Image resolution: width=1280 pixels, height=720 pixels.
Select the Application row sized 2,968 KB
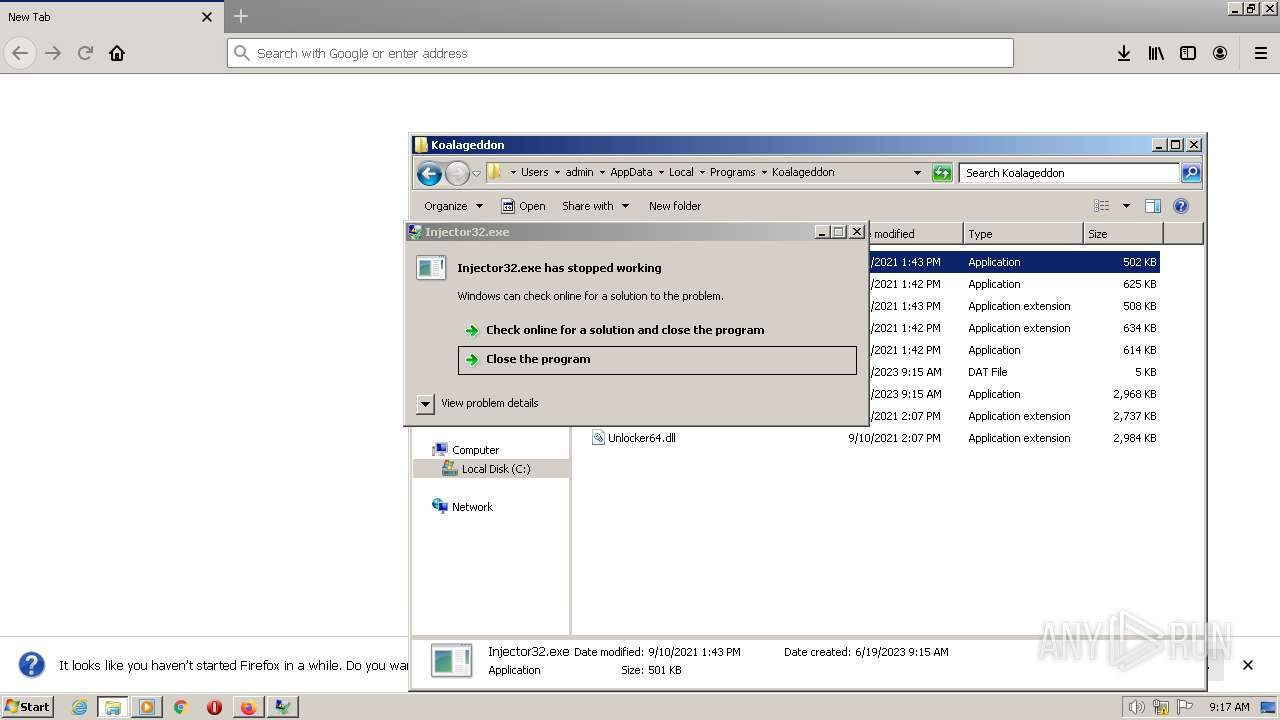[1014, 394]
